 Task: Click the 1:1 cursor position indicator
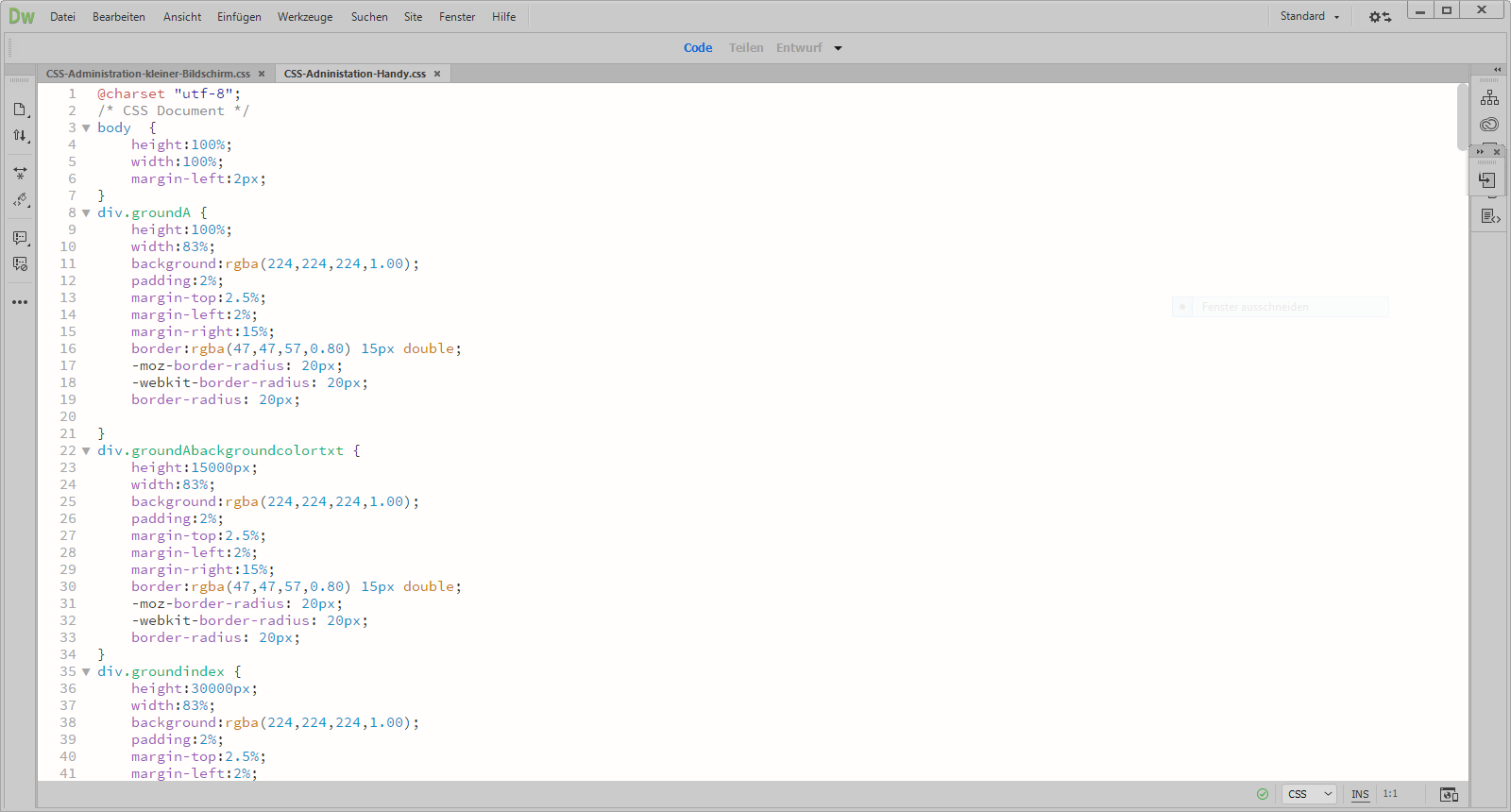(1390, 794)
